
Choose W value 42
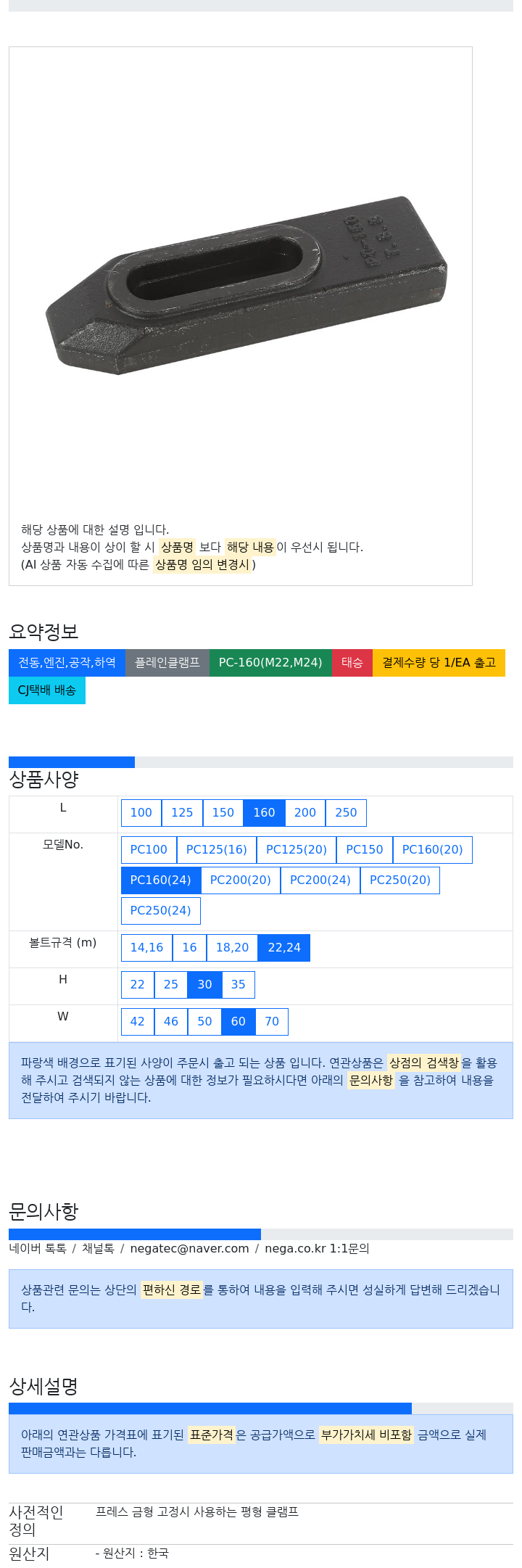coord(138,1022)
